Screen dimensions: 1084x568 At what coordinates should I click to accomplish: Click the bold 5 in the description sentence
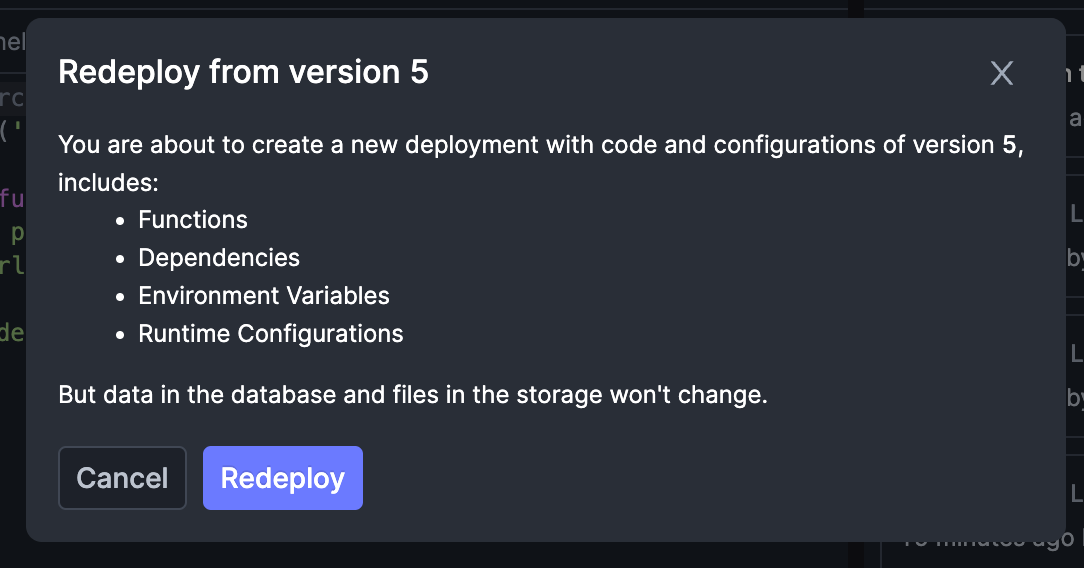tap(1009, 145)
